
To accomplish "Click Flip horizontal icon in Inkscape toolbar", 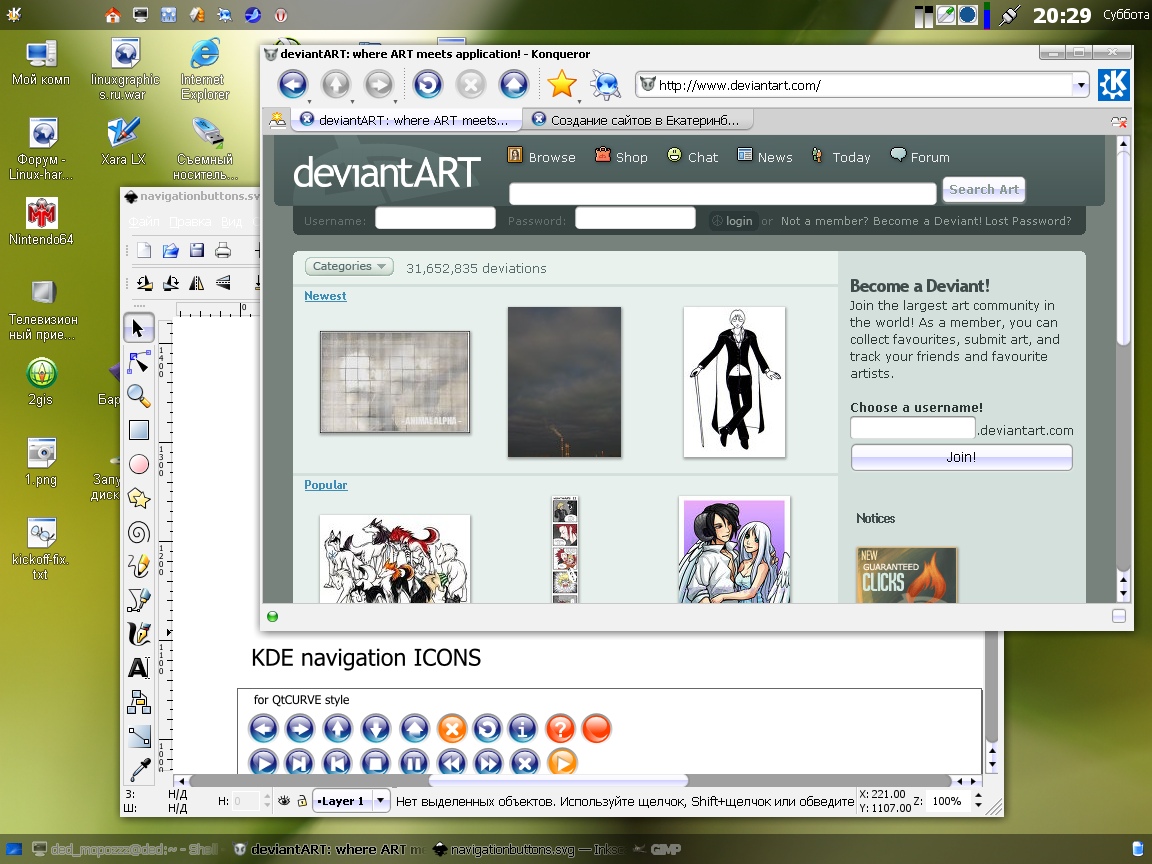I will (x=197, y=283).
